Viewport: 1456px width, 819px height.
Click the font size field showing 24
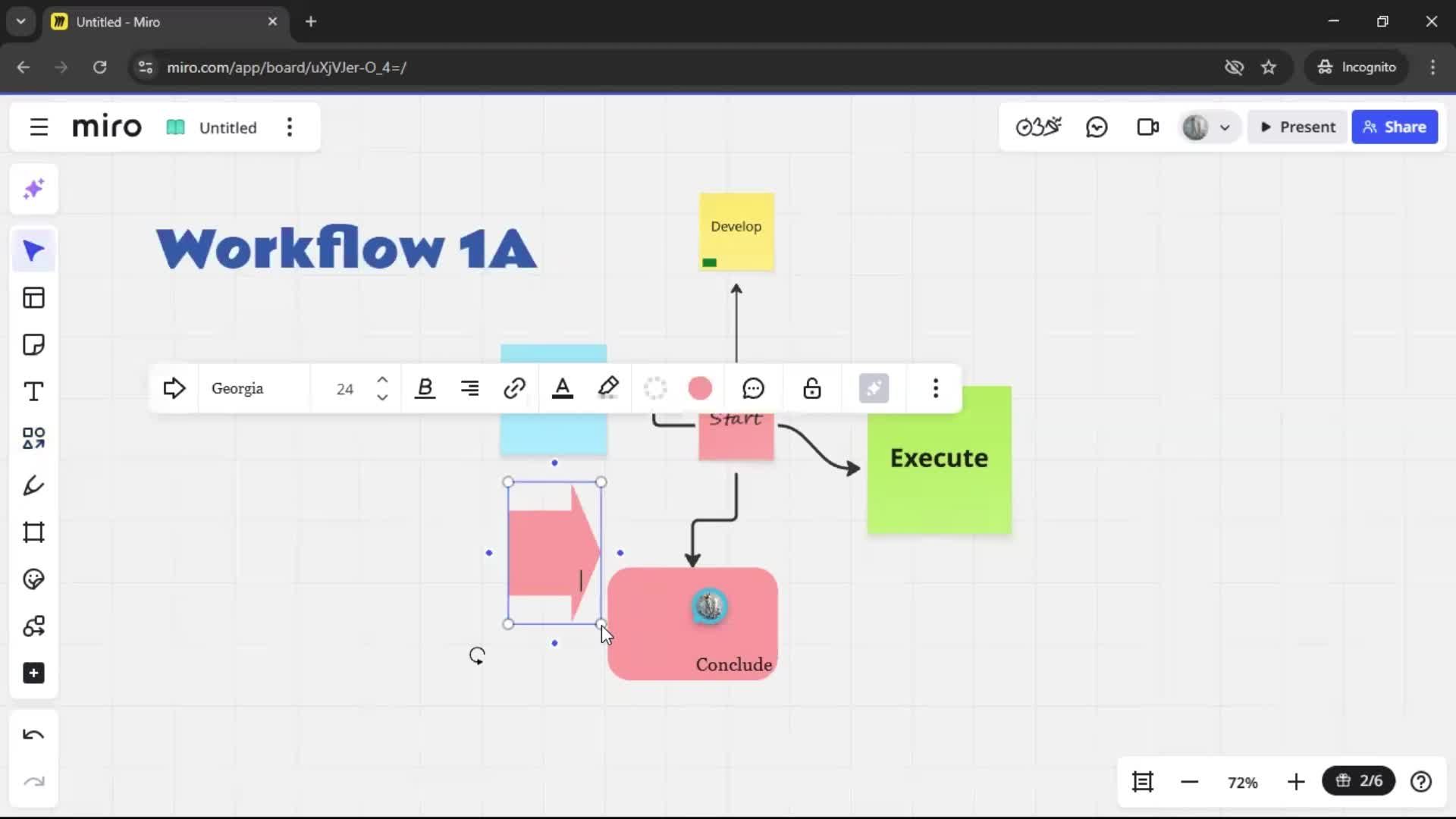[345, 389]
